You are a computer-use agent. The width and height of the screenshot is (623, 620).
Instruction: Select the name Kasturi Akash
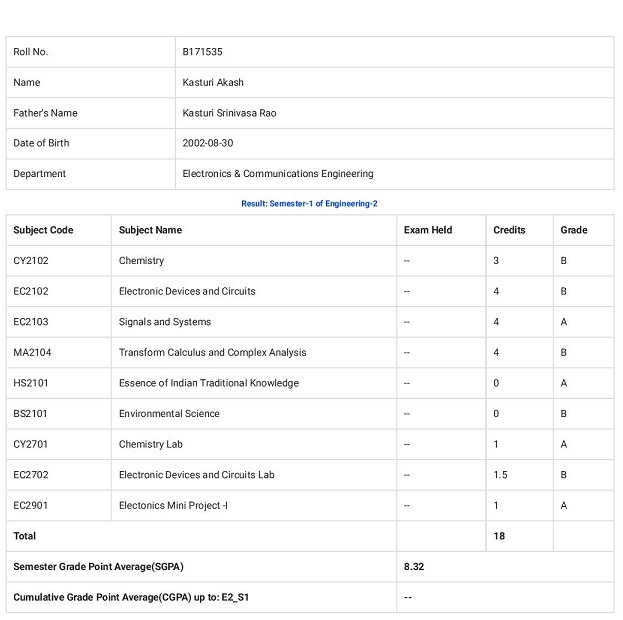click(213, 82)
